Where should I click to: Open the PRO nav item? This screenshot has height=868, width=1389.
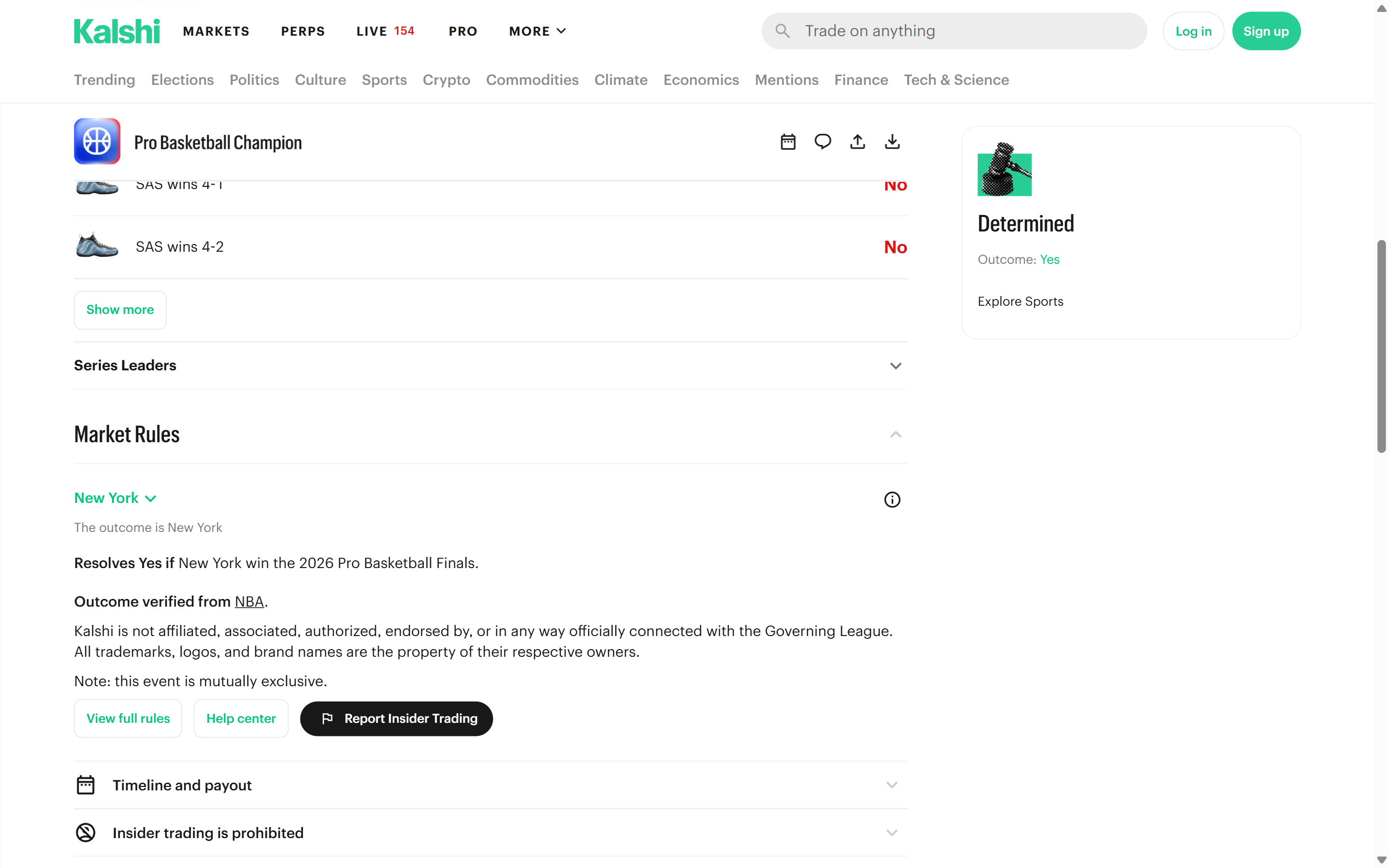click(x=463, y=31)
